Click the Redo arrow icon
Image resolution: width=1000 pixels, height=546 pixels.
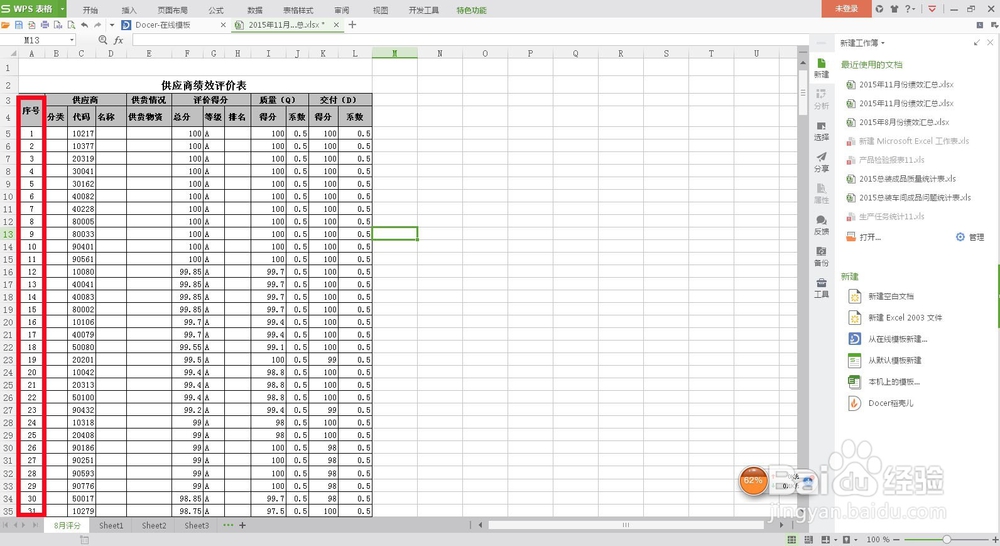(98, 25)
